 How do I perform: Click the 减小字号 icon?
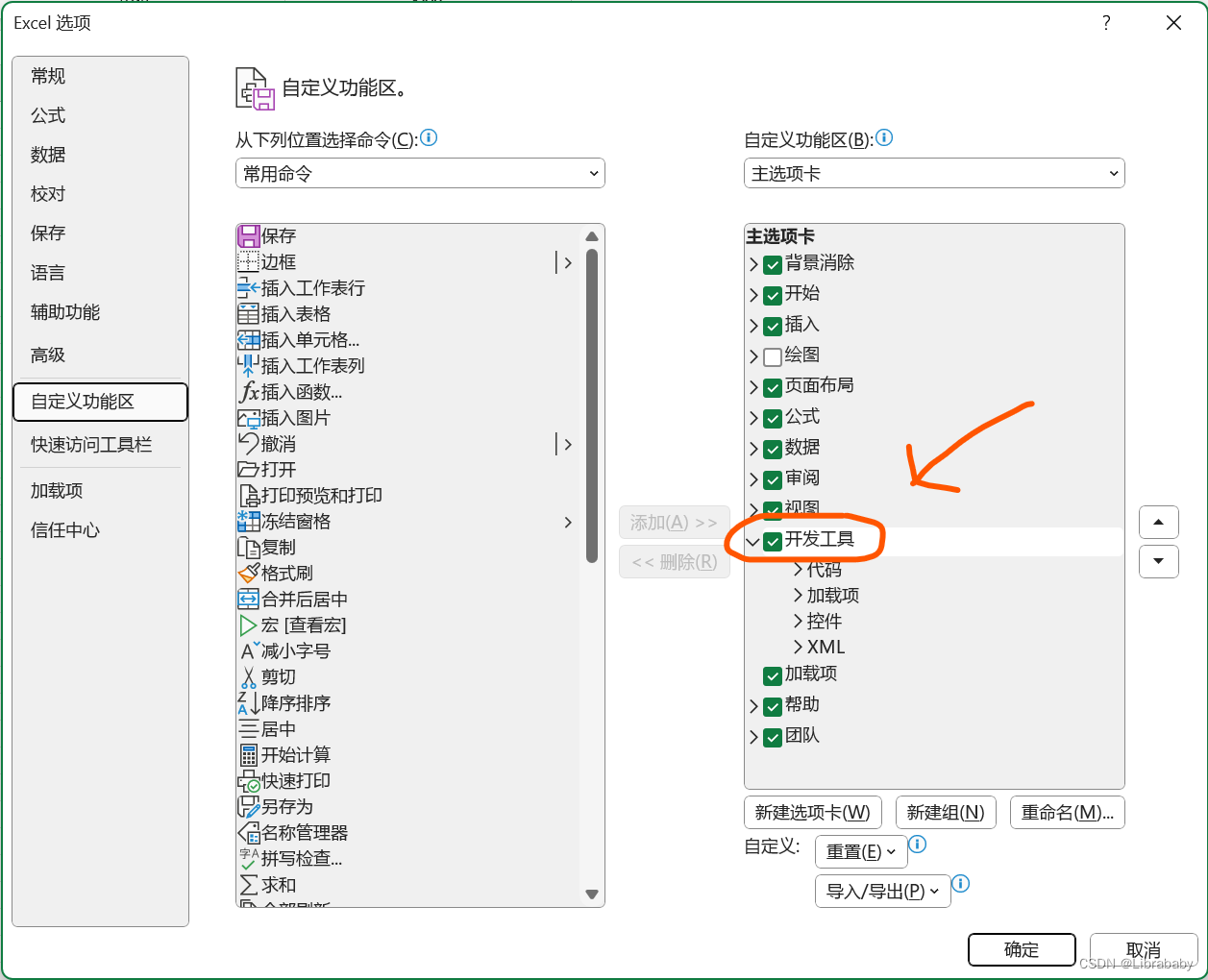pyautogui.click(x=248, y=650)
